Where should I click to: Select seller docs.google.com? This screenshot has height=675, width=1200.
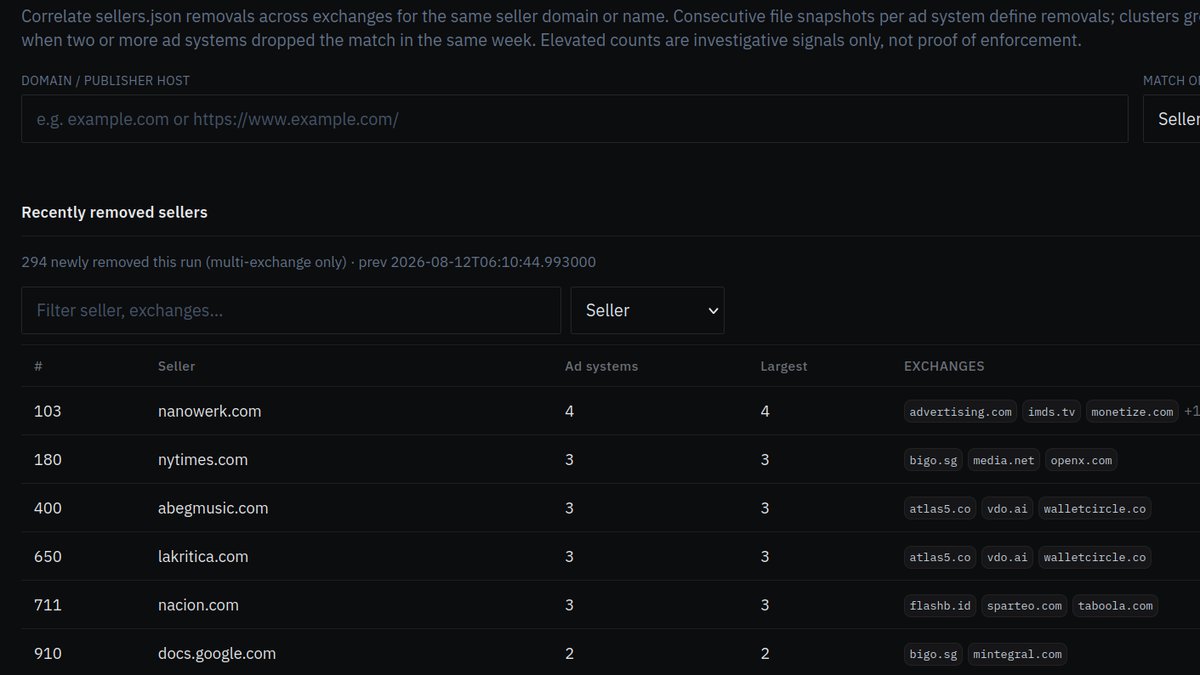(x=217, y=653)
